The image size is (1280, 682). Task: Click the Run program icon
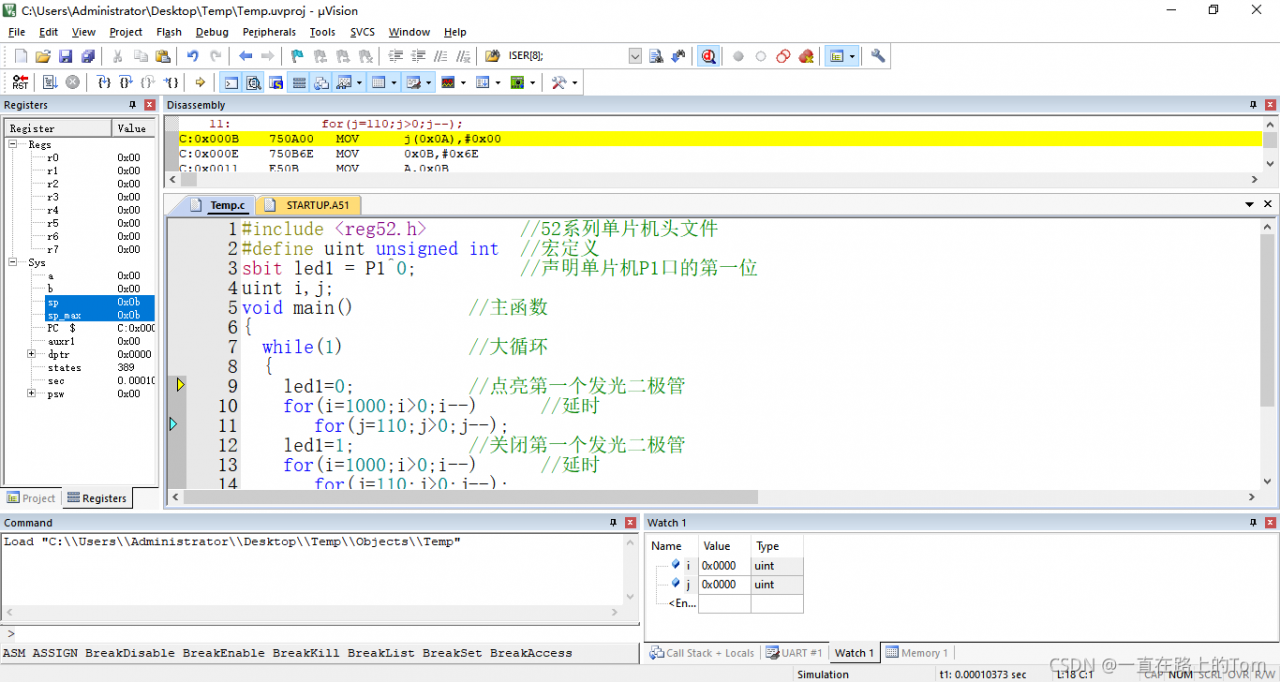pos(48,83)
